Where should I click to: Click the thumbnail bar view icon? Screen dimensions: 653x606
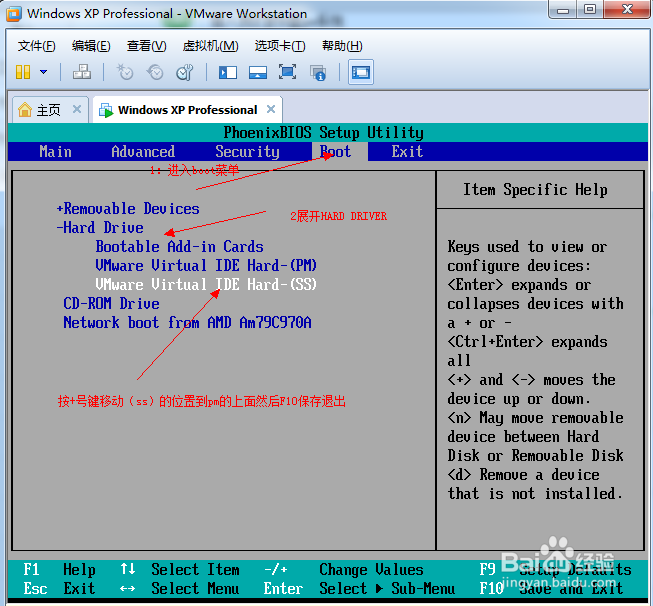(x=258, y=72)
